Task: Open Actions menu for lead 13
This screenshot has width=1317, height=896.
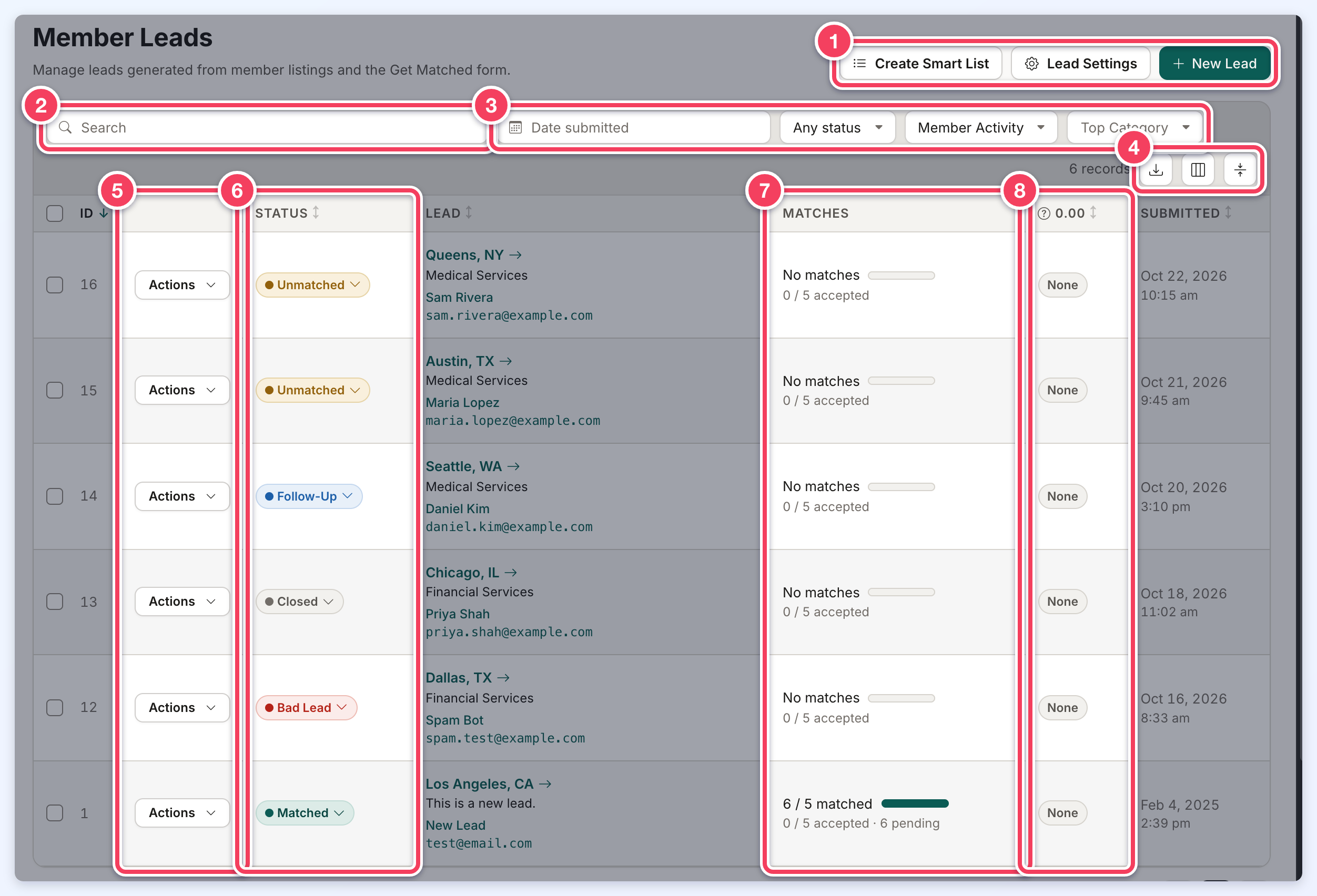Action: pyautogui.click(x=182, y=602)
